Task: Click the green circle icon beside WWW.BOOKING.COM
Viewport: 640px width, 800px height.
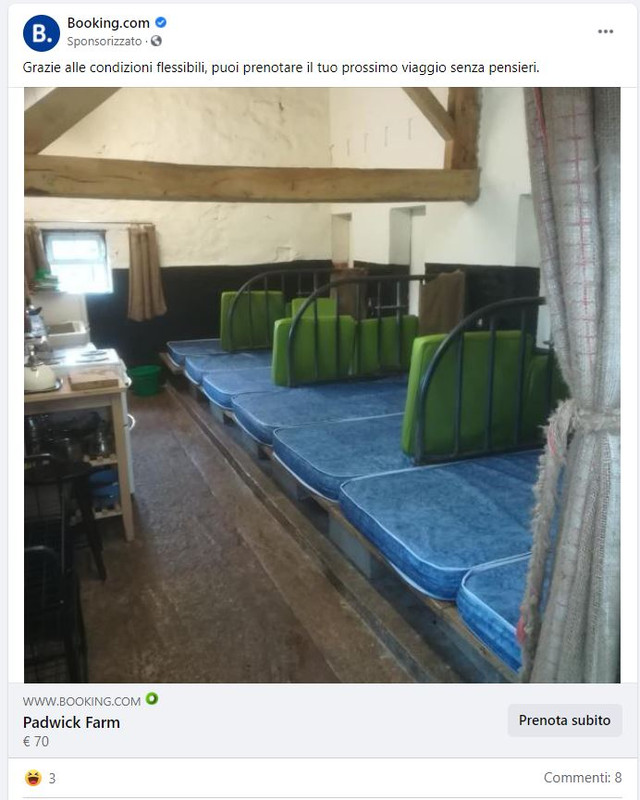Action: (x=152, y=698)
